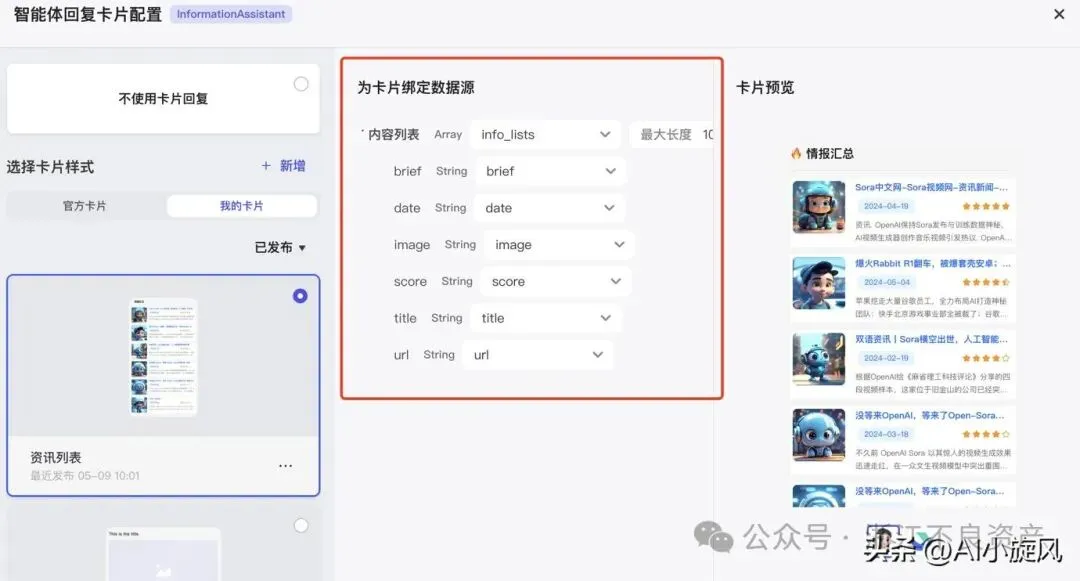
Task: Open the title field binding dropdown
Action: click(x=546, y=318)
